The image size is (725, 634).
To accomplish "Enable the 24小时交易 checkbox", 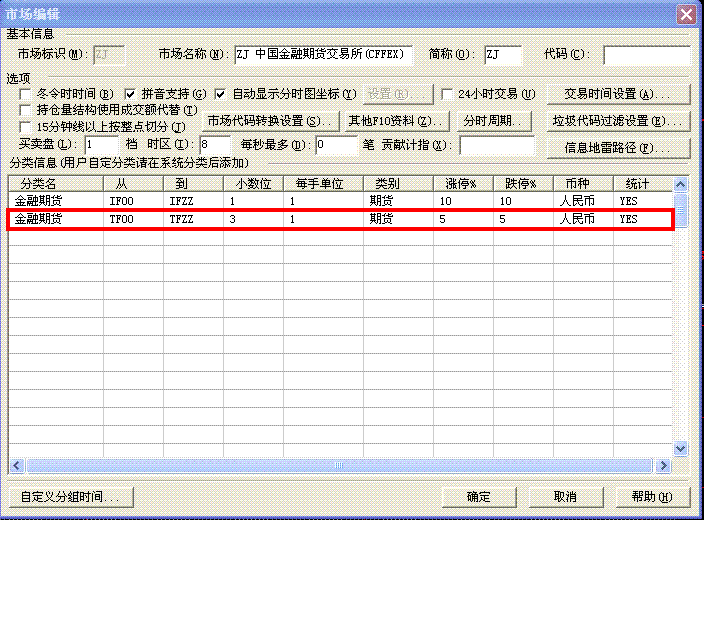I will [447, 94].
